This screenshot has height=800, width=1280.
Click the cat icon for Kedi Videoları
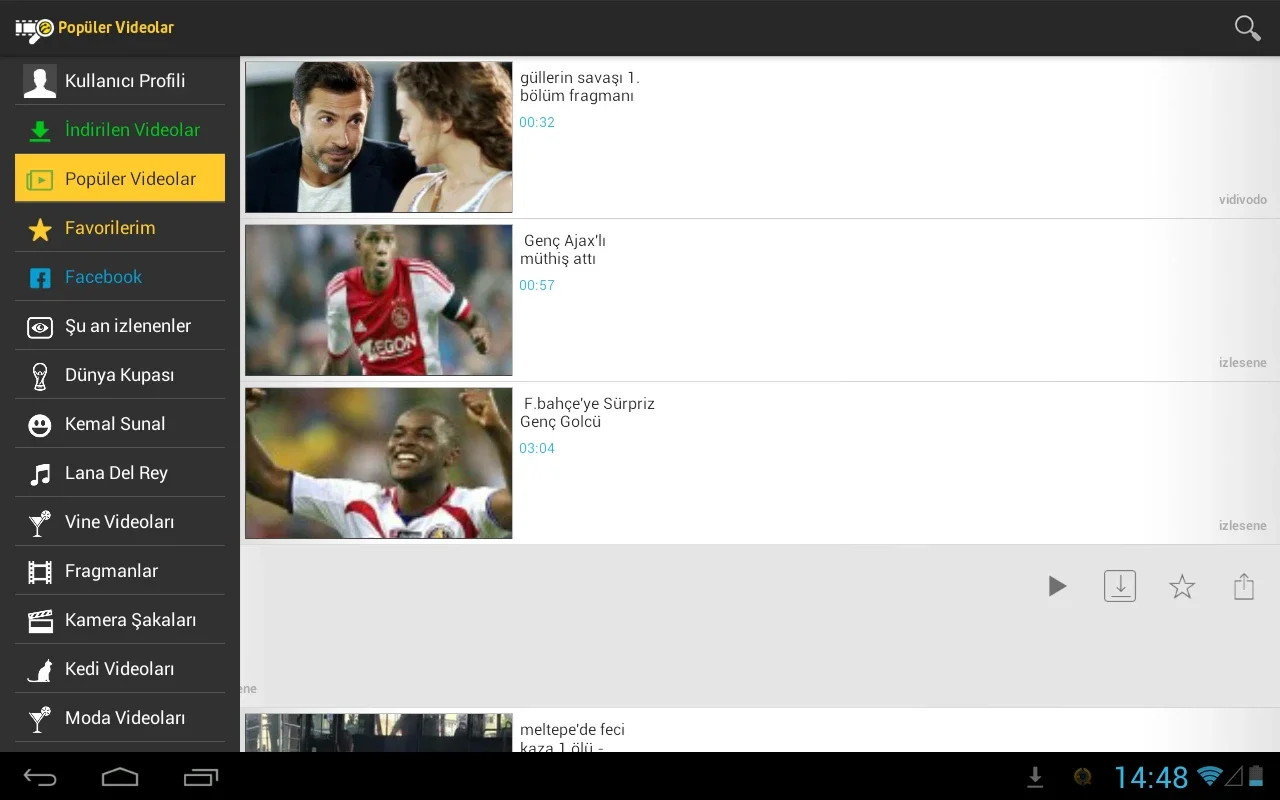pos(40,670)
